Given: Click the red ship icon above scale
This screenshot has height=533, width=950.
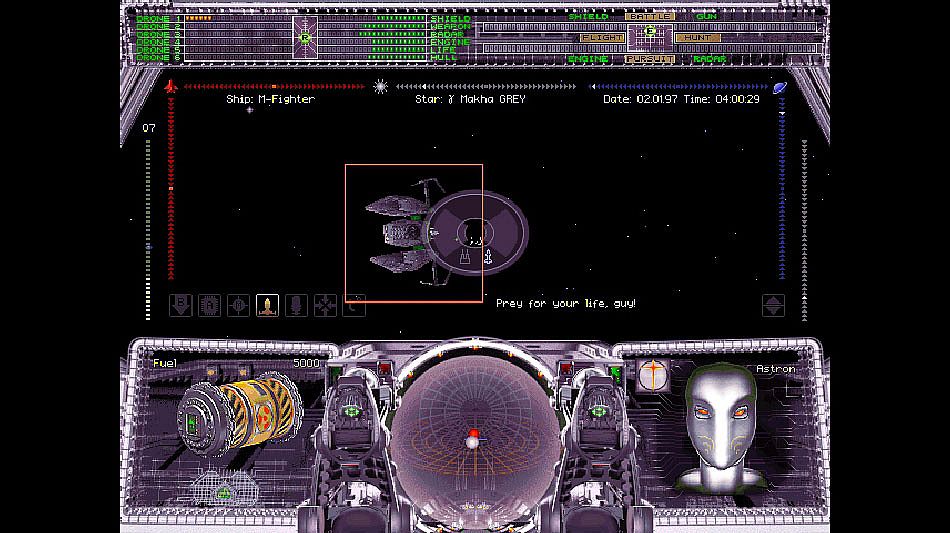Looking at the screenshot, I should [x=171, y=87].
